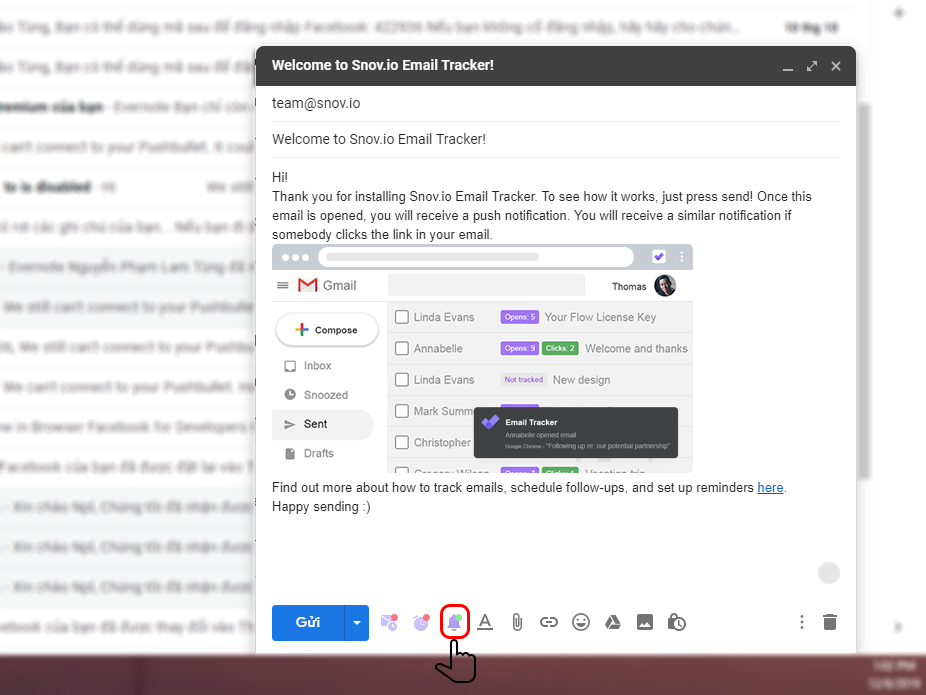Insert a file from Google Drive
Screen dimensions: 926x695
tap(613, 622)
